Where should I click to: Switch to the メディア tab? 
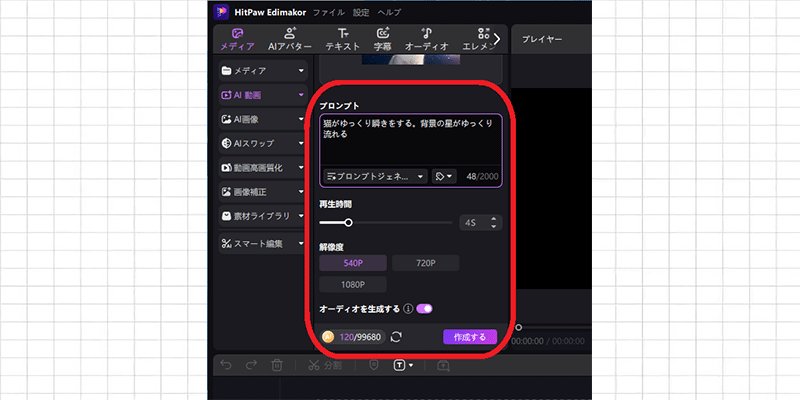pyautogui.click(x=237, y=39)
